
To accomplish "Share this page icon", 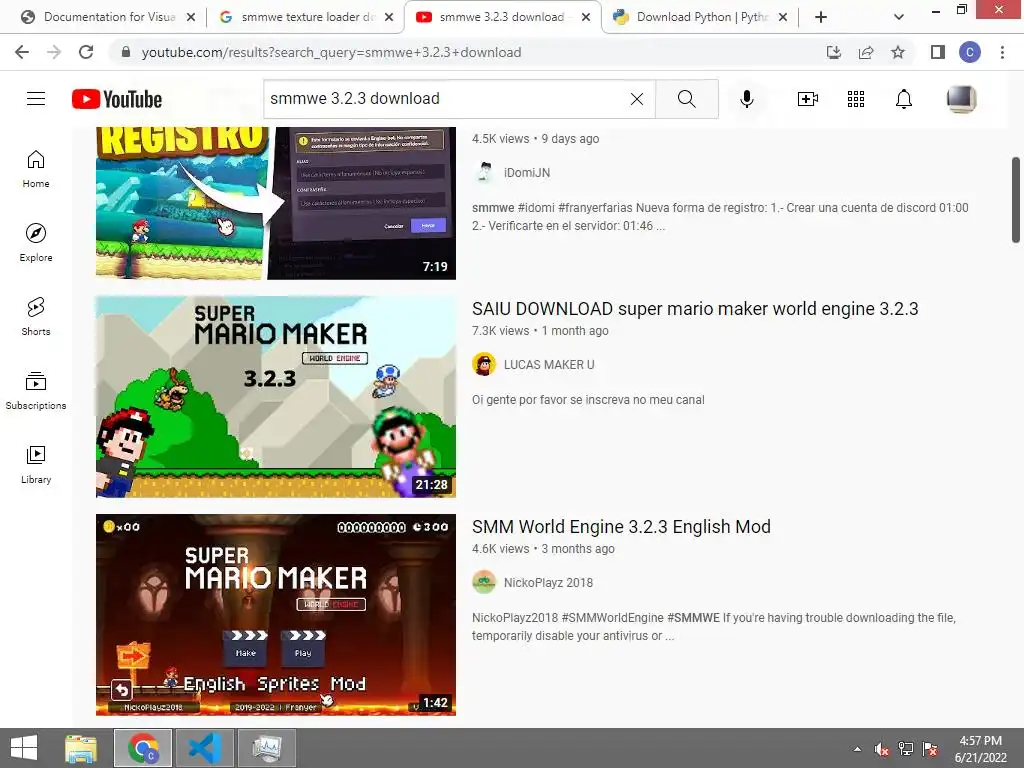I will [x=866, y=52].
